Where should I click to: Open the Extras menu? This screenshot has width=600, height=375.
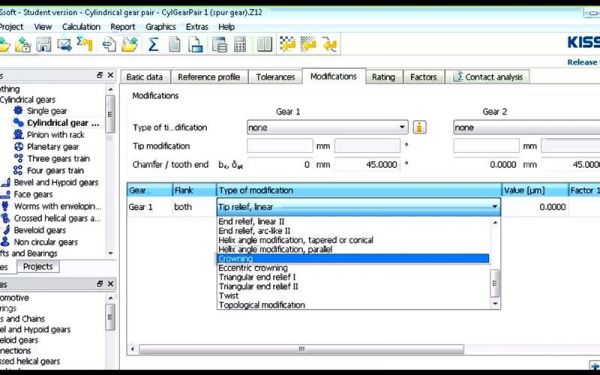(x=197, y=27)
